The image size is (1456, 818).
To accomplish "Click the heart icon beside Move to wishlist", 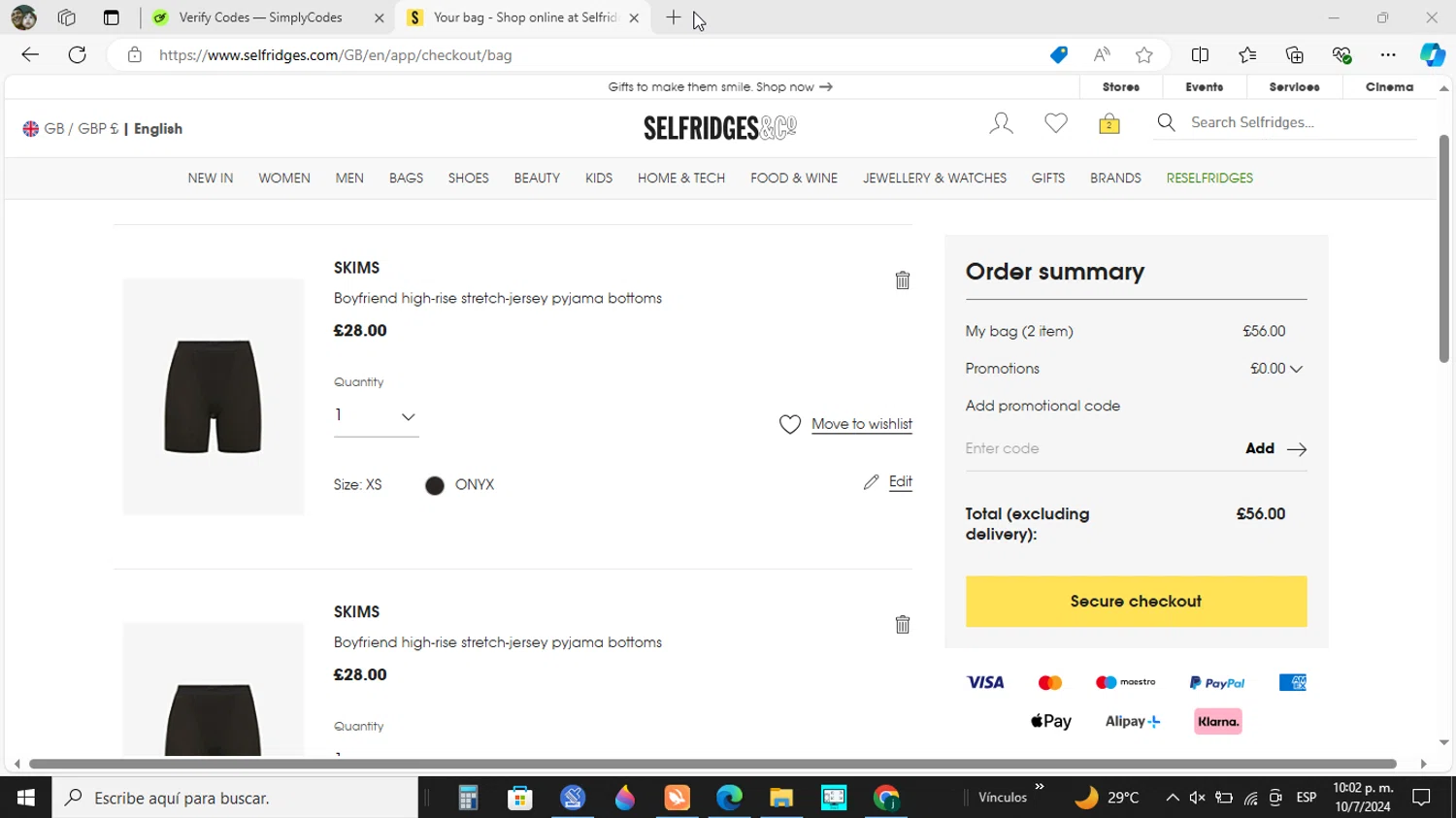I will [x=790, y=424].
